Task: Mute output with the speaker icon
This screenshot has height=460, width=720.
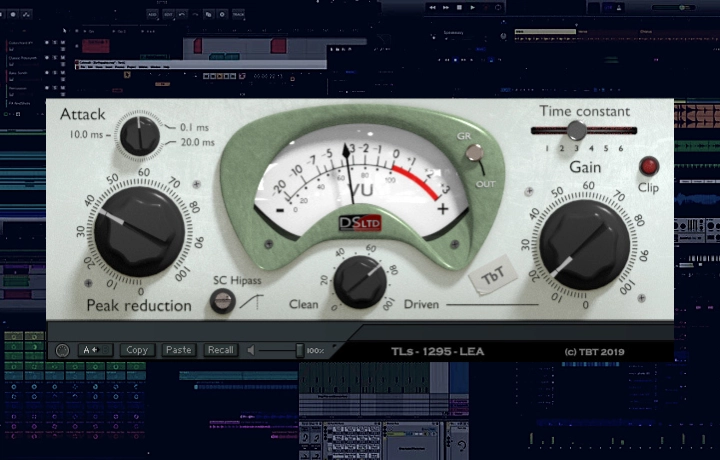Action: click(x=251, y=350)
